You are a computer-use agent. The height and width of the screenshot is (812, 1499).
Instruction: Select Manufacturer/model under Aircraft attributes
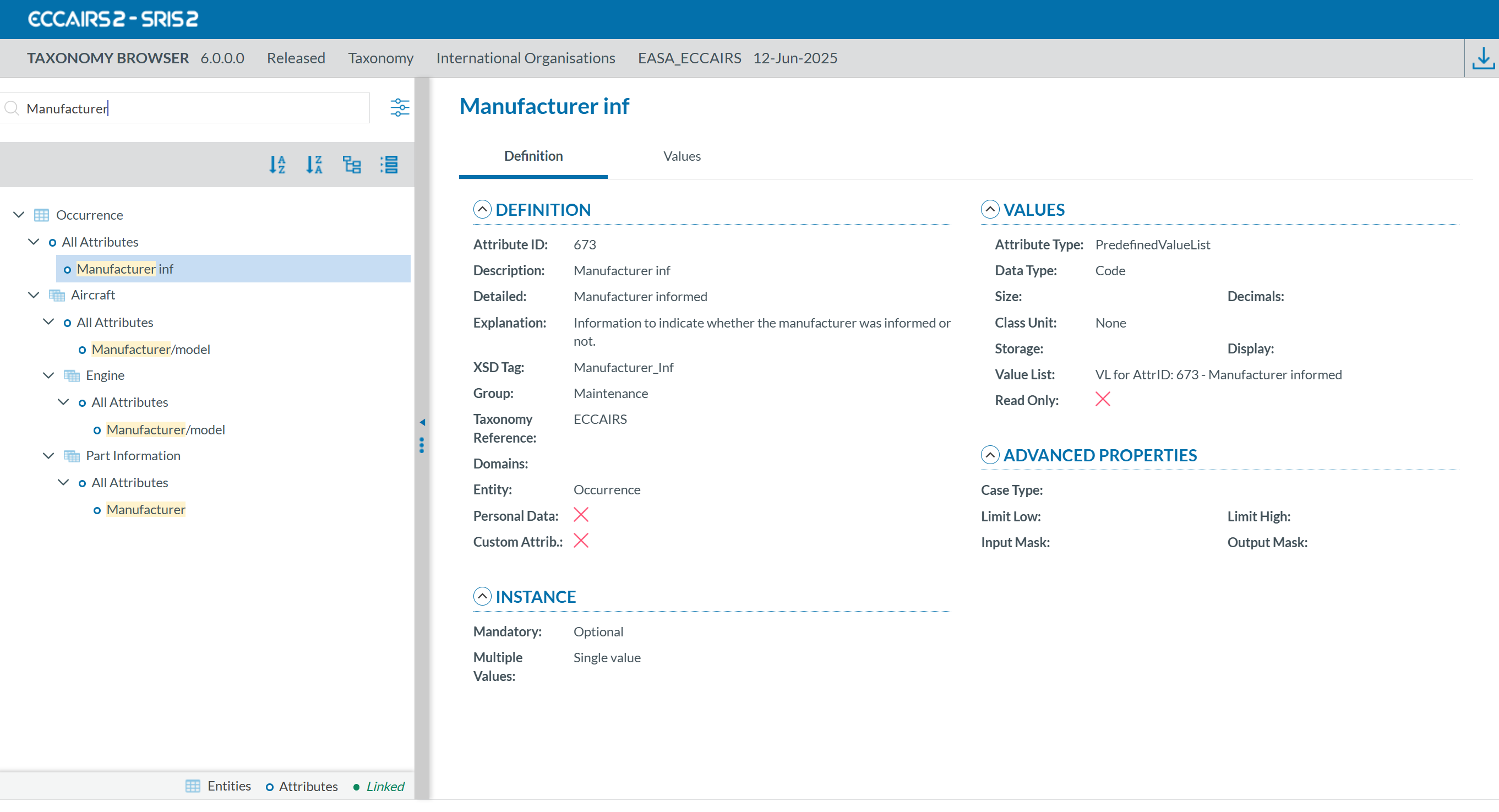[x=151, y=349]
